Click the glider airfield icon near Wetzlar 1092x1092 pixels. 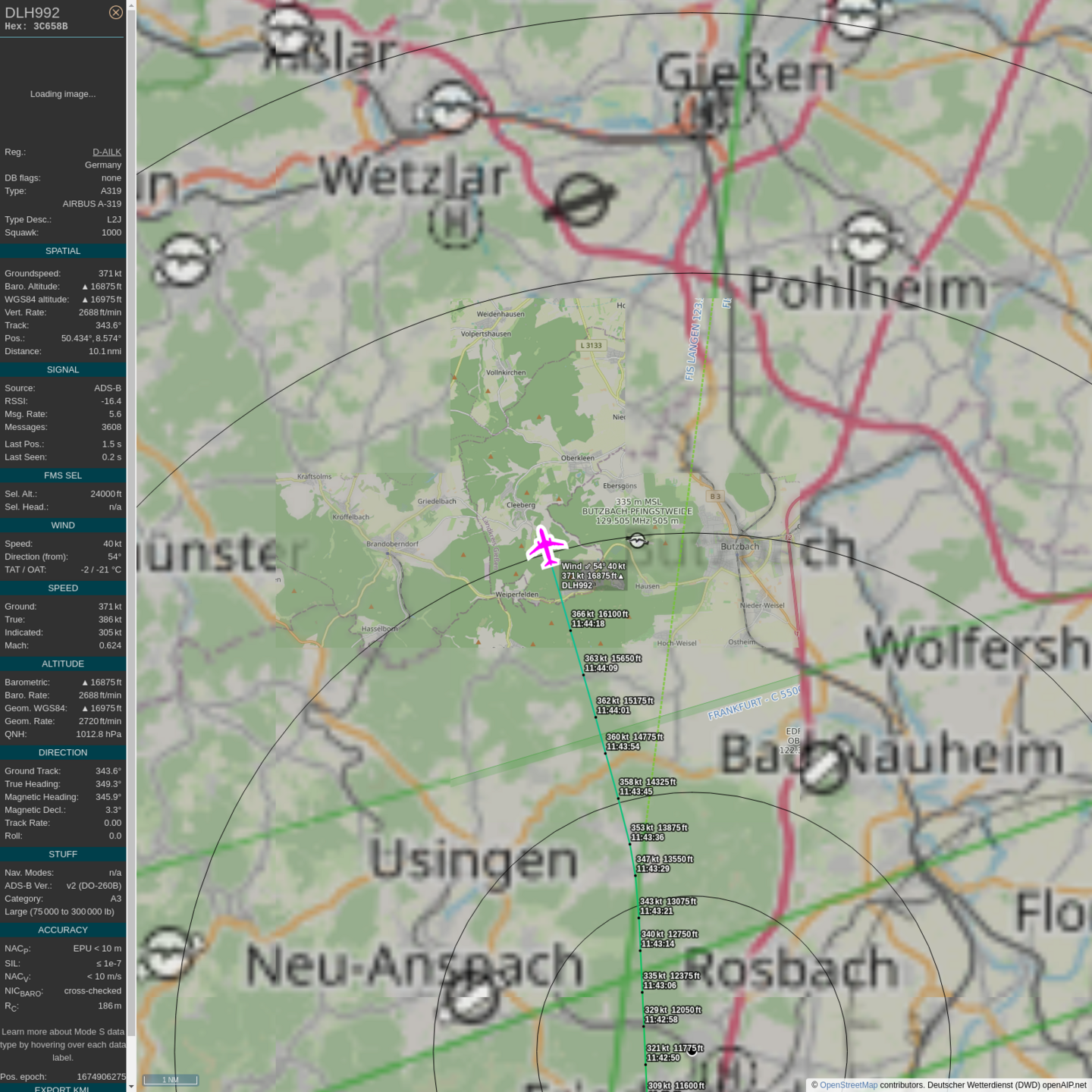(x=453, y=108)
